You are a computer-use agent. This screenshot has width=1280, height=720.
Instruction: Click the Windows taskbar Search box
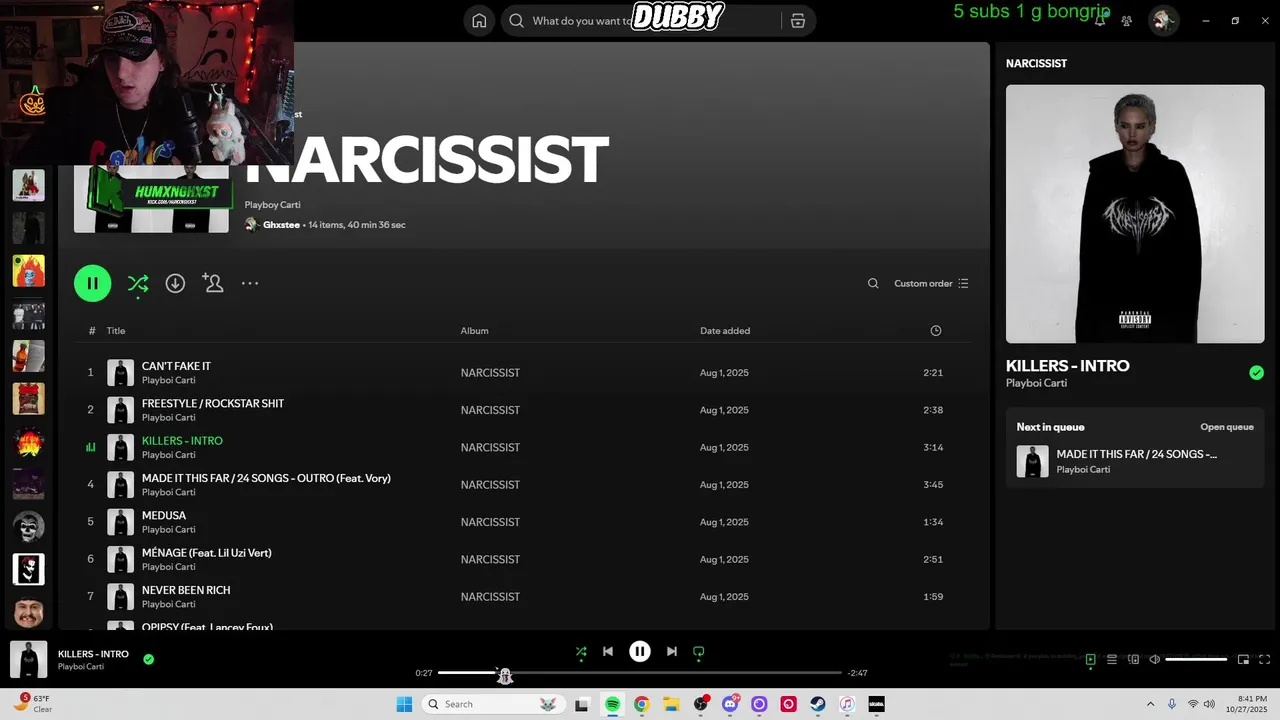click(492, 704)
